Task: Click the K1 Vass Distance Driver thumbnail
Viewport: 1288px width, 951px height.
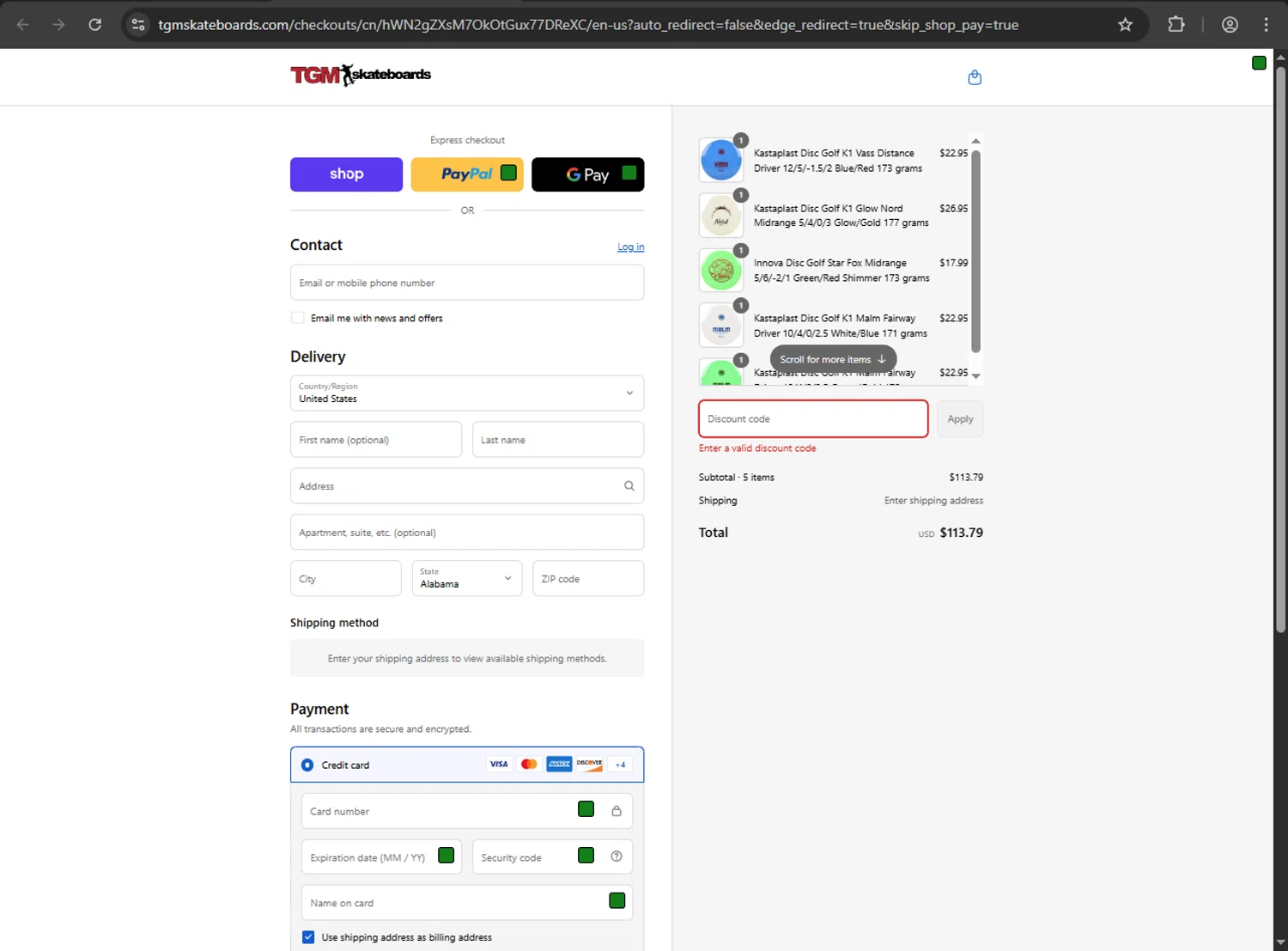Action: tap(721, 161)
